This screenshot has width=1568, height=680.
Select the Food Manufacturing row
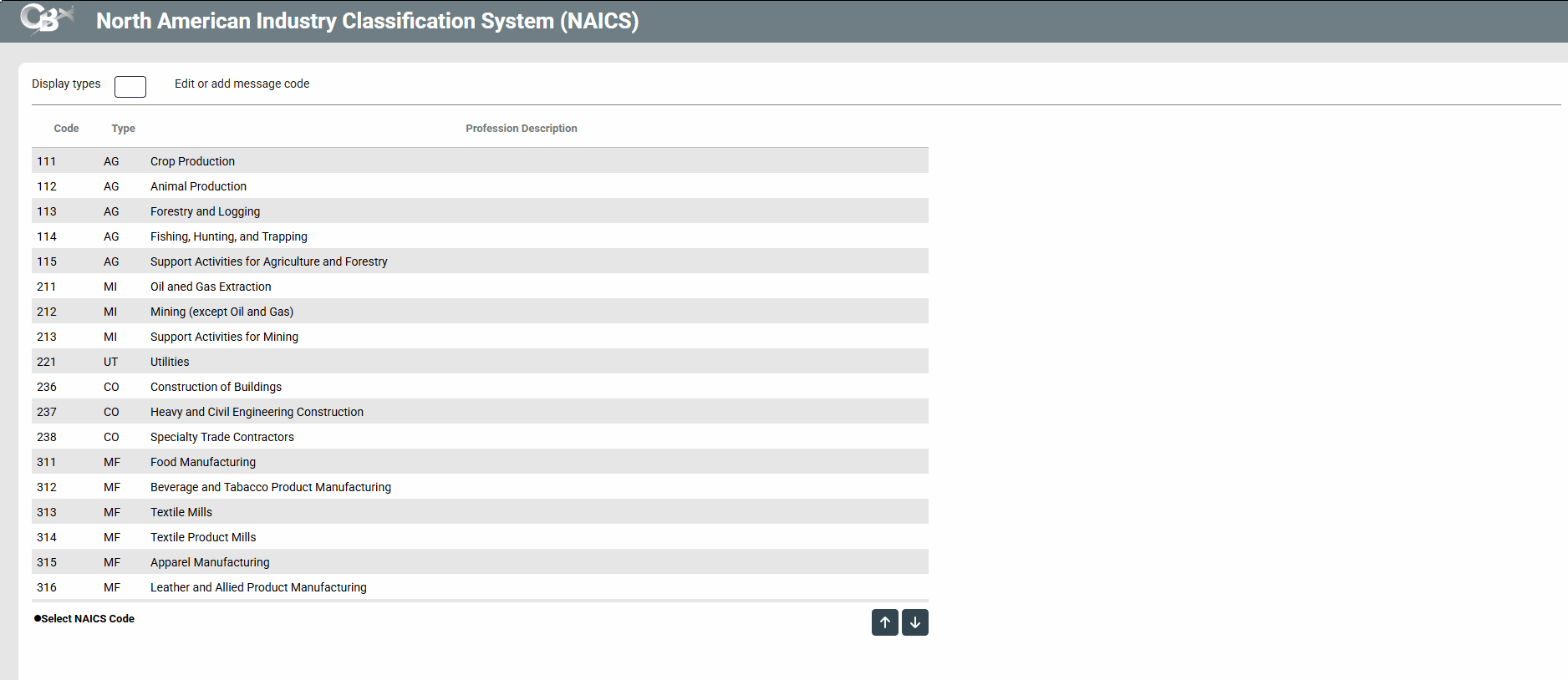click(x=202, y=462)
